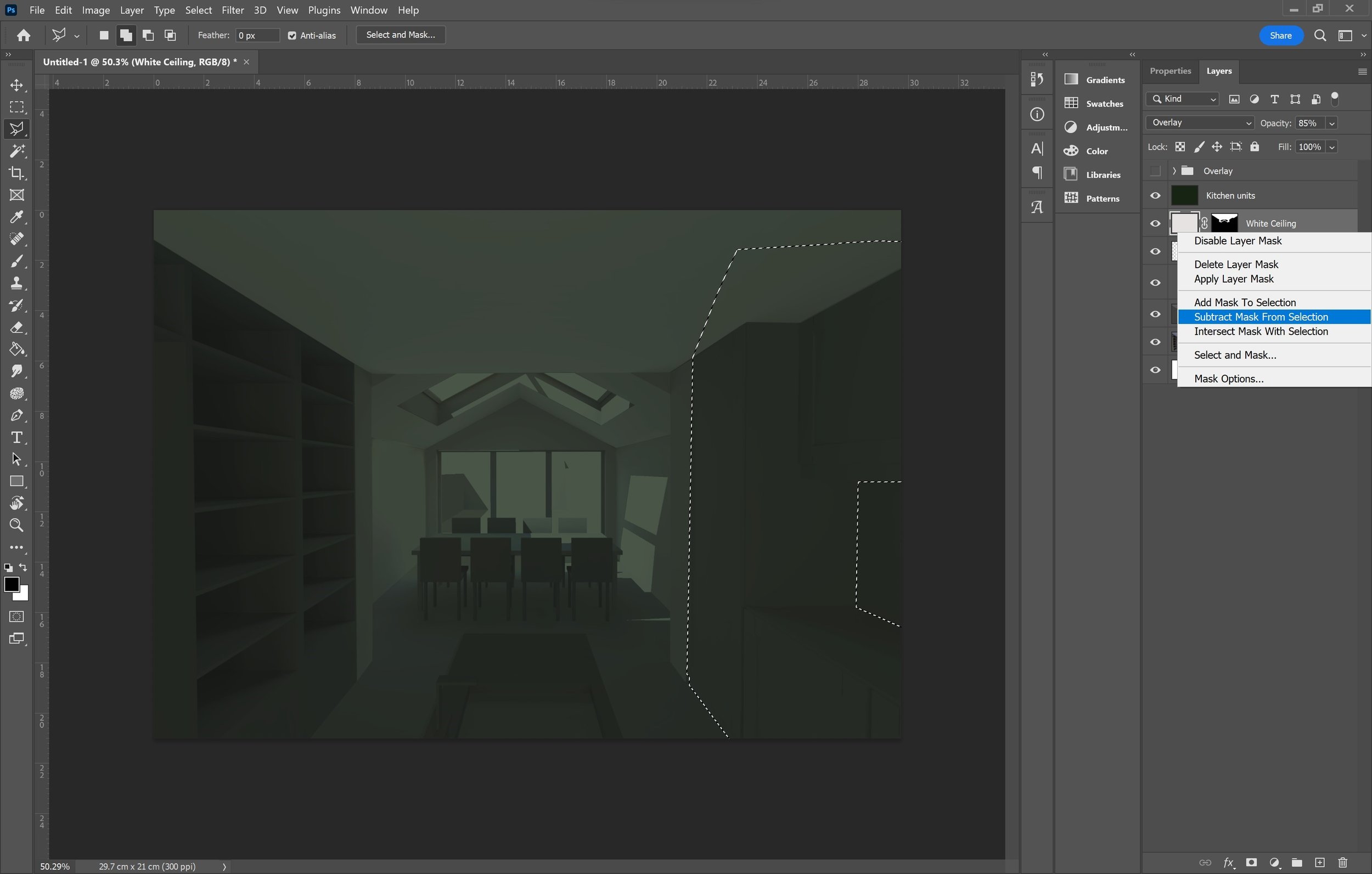Viewport: 1372px width, 874px height.
Task: Toggle Lock image pixels
Action: click(x=1199, y=147)
